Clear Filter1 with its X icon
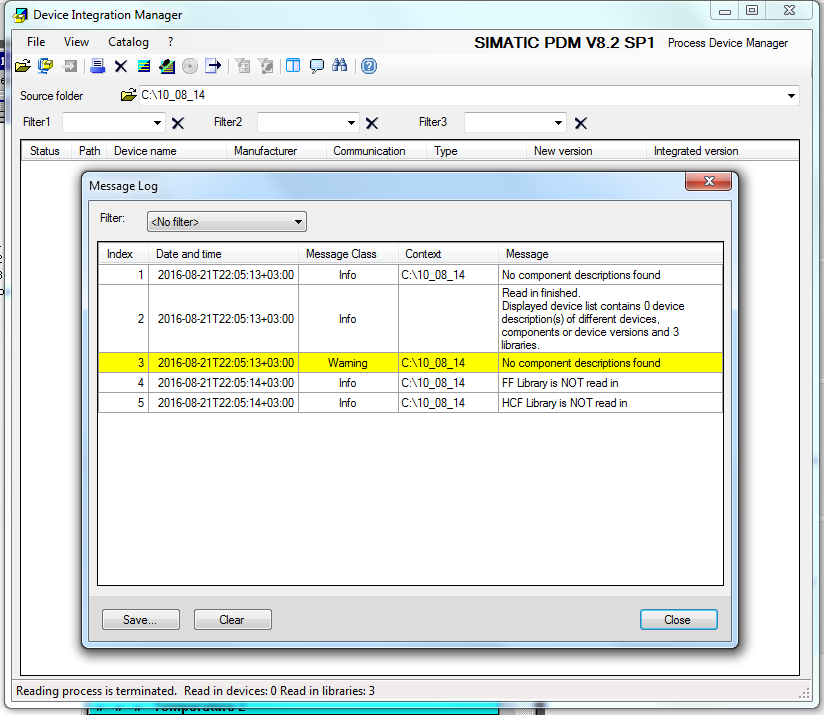The height and width of the screenshot is (715, 824). 178,123
